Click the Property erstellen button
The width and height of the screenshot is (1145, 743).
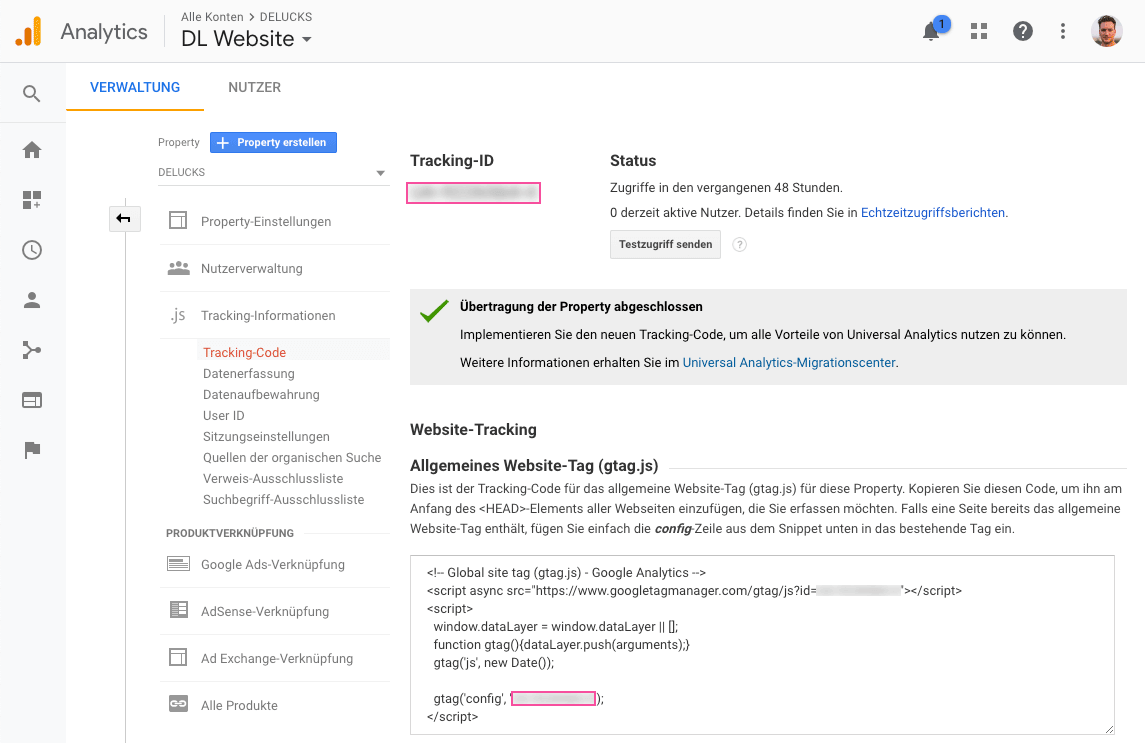tap(273, 142)
